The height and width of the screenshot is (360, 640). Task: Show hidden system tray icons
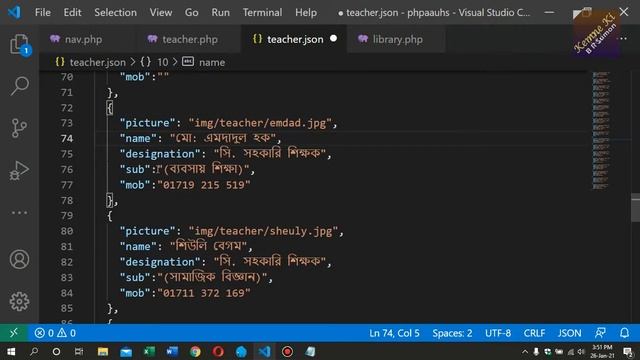coord(525,351)
